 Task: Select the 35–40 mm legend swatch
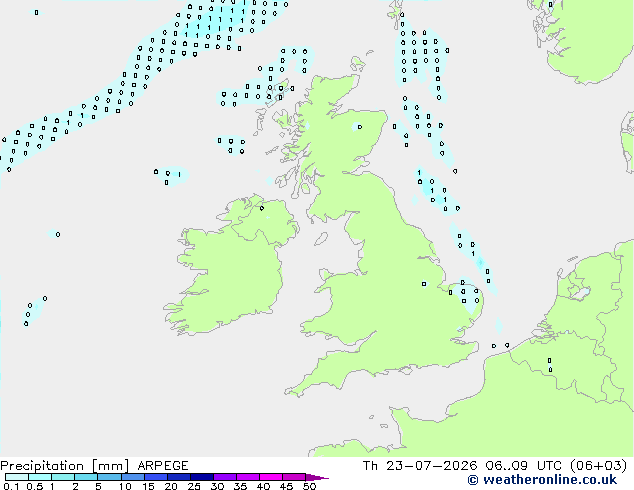click(x=248, y=477)
